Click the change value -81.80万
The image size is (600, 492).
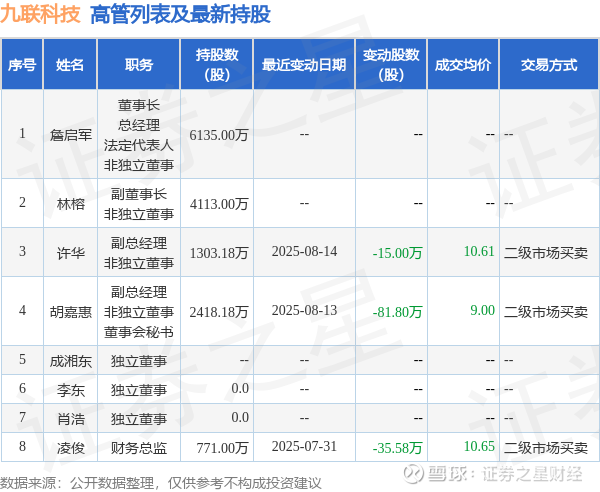397,312
